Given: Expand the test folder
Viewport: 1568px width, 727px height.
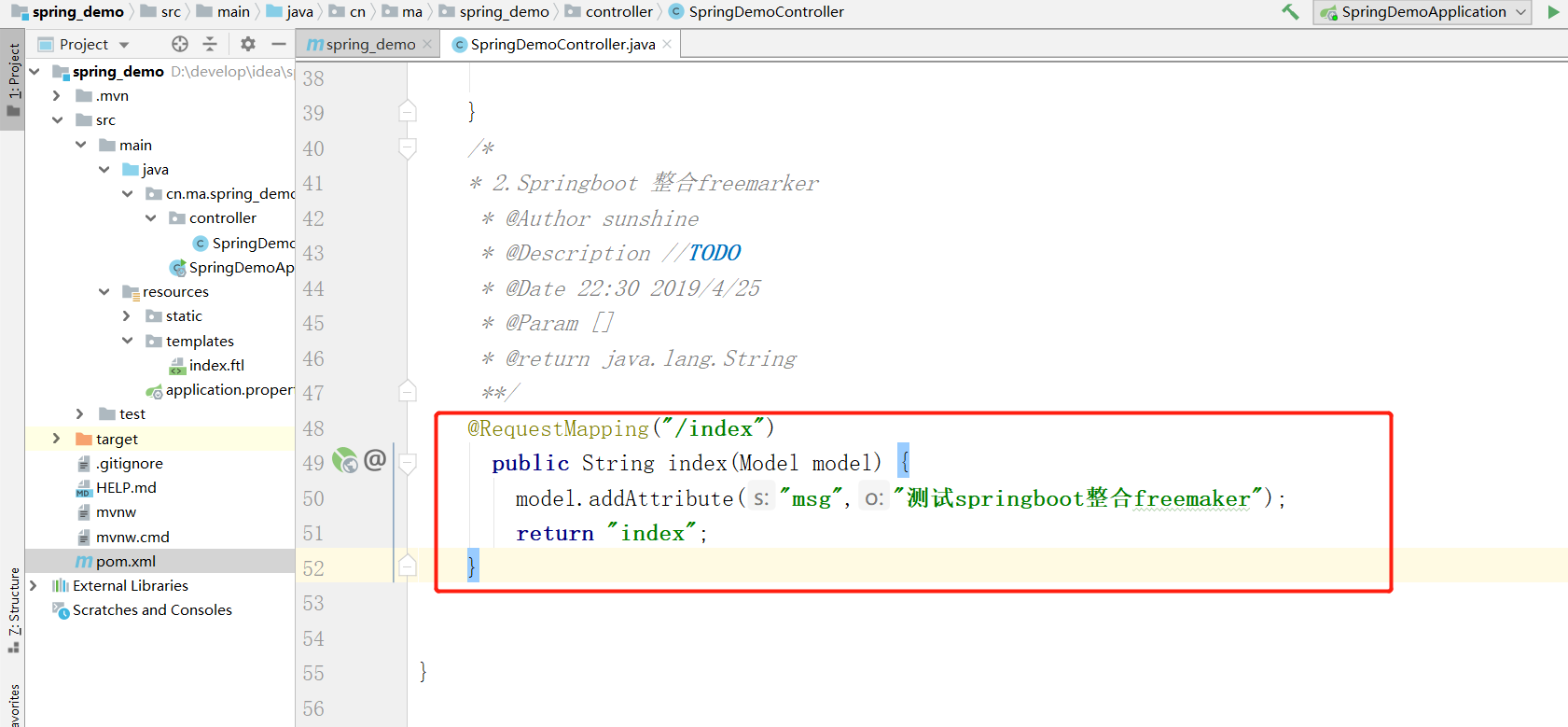Looking at the screenshot, I should (x=80, y=413).
